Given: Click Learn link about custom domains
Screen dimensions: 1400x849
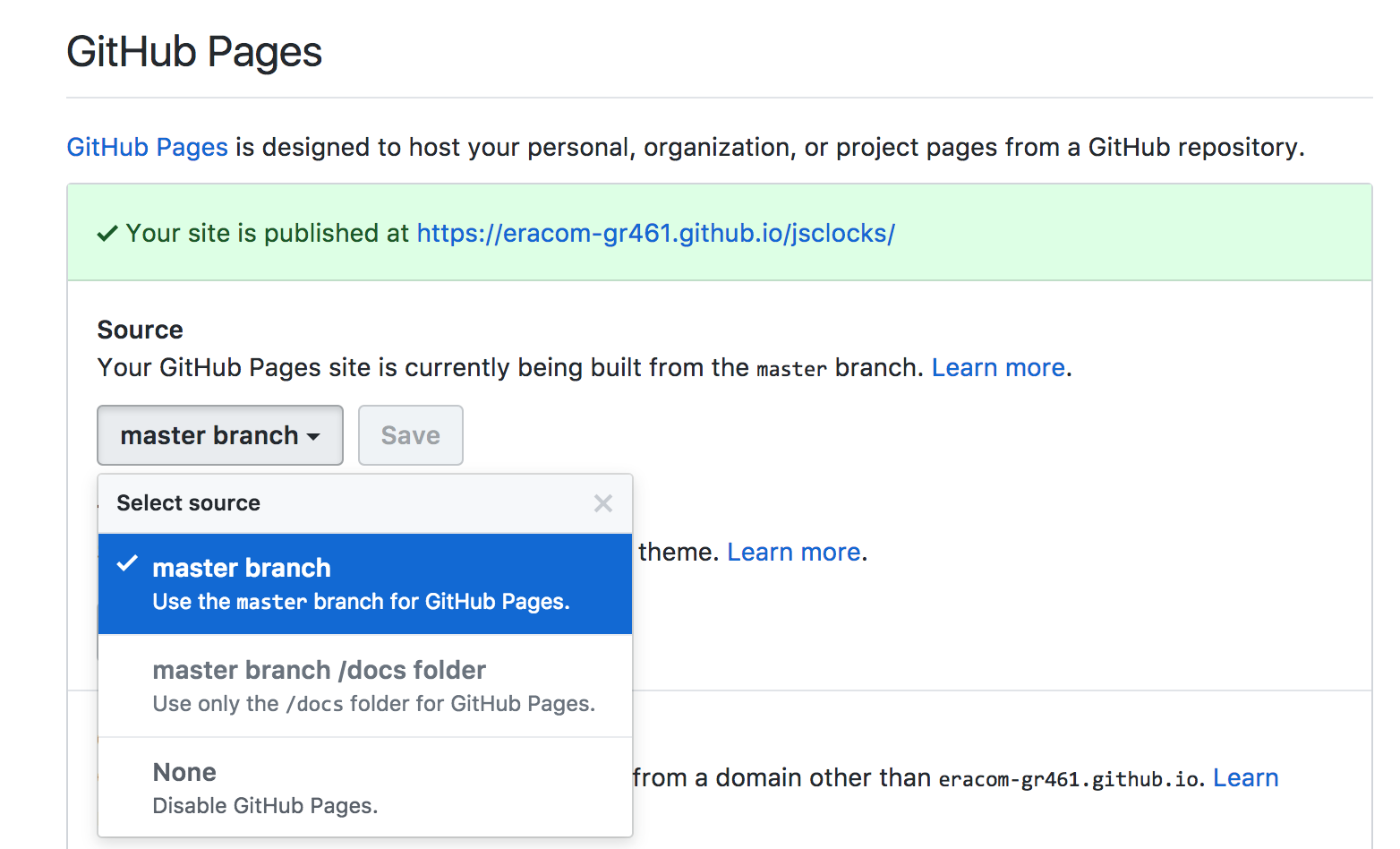Looking at the screenshot, I should point(1245,777).
